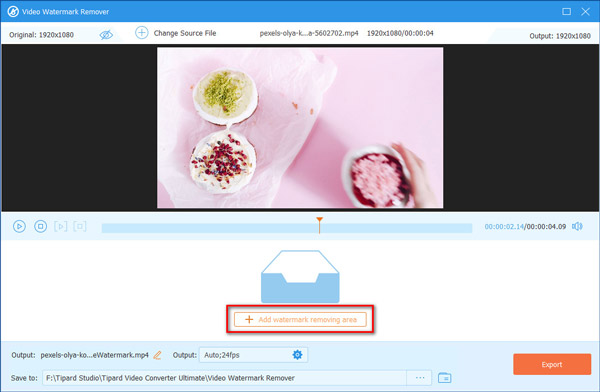
Task: Click the play segment bracket icon
Action: [60, 227]
